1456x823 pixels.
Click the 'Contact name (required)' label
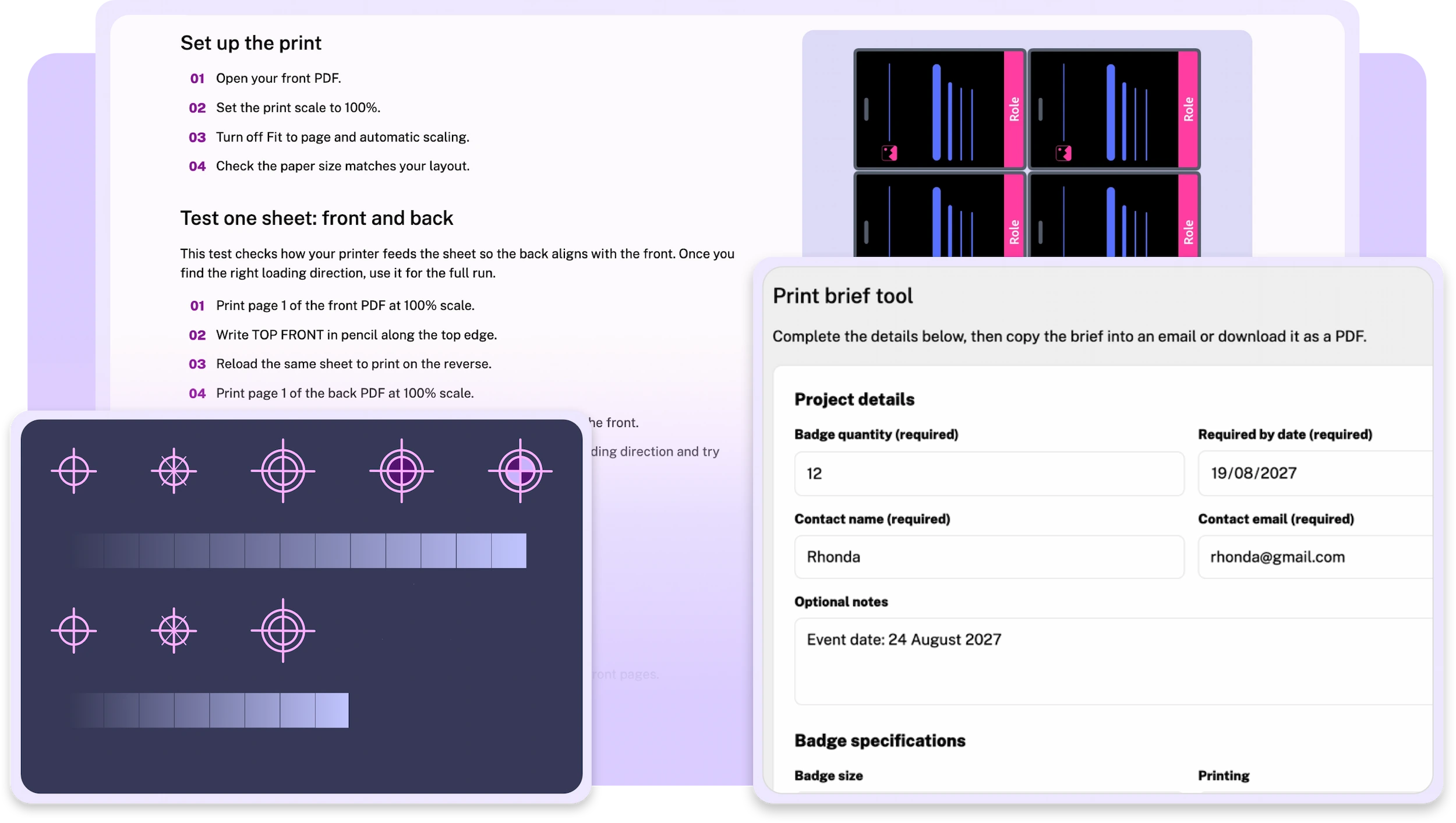[x=872, y=519]
